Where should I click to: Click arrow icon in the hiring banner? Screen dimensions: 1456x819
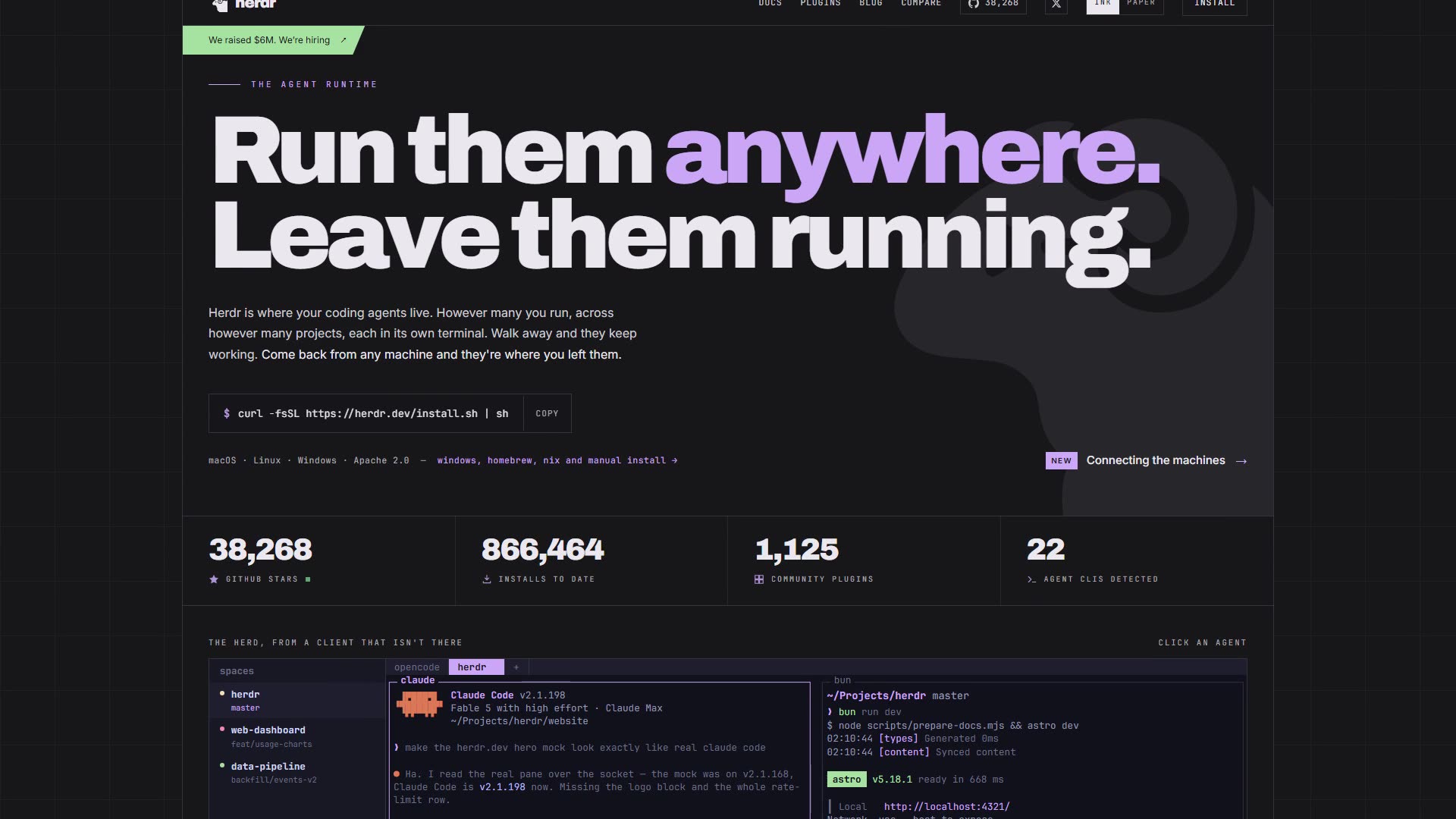pyautogui.click(x=344, y=40)
